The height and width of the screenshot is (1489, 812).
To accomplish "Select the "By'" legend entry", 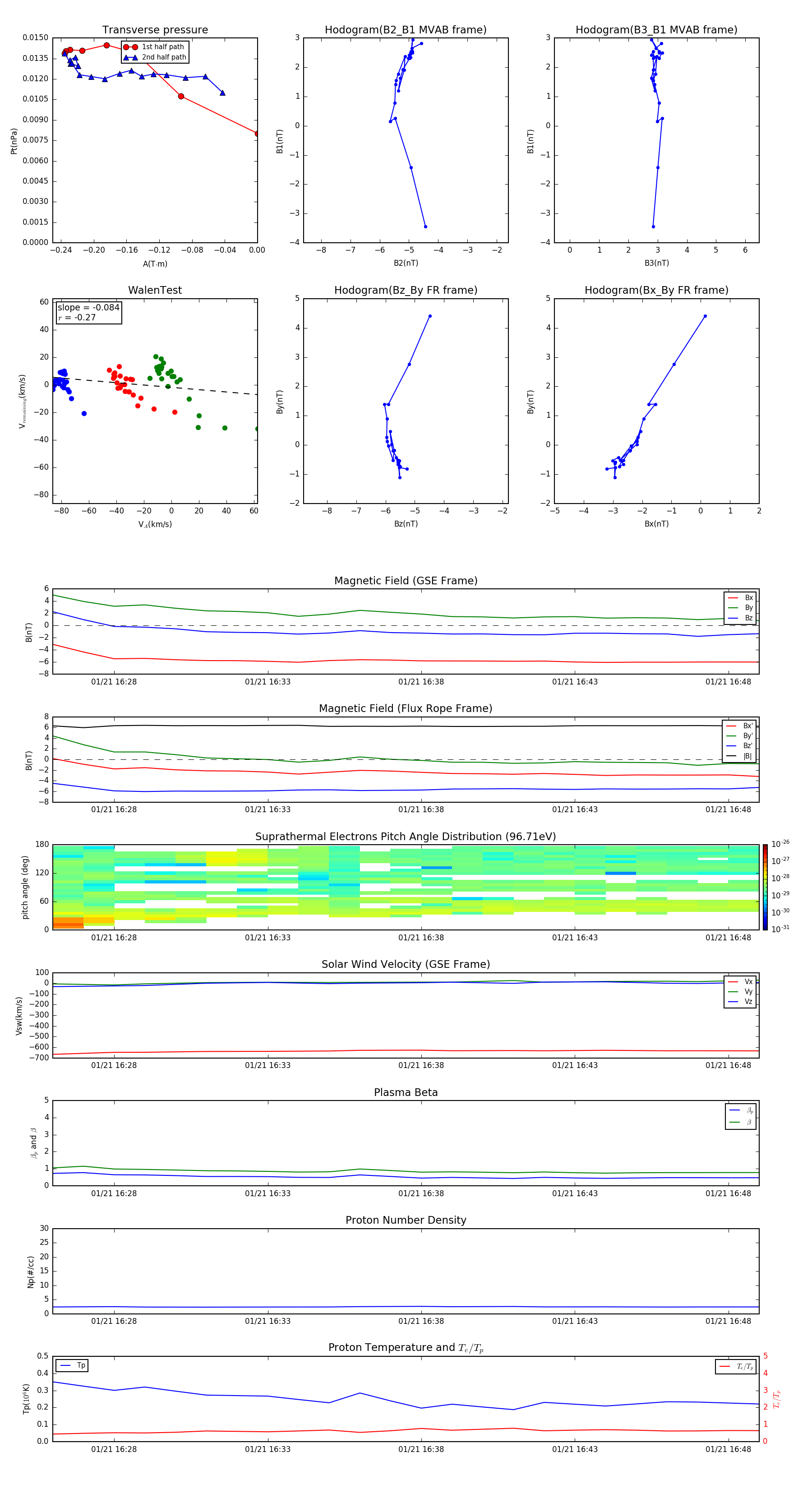I will (x=740, y=736).
